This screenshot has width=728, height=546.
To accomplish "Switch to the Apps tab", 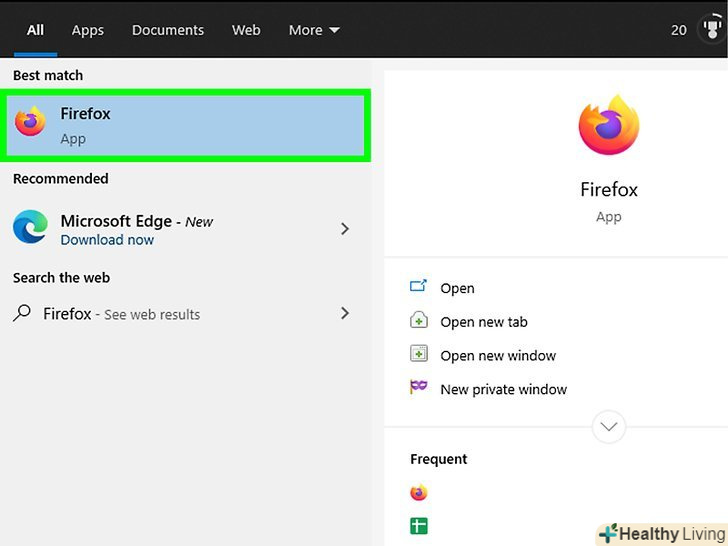I will [88, 30].
